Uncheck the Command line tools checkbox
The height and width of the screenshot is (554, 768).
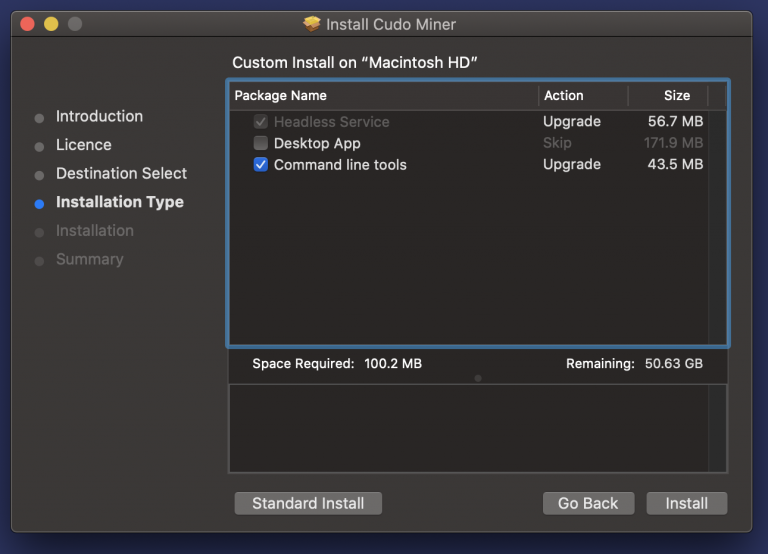(x=261, y=165)
